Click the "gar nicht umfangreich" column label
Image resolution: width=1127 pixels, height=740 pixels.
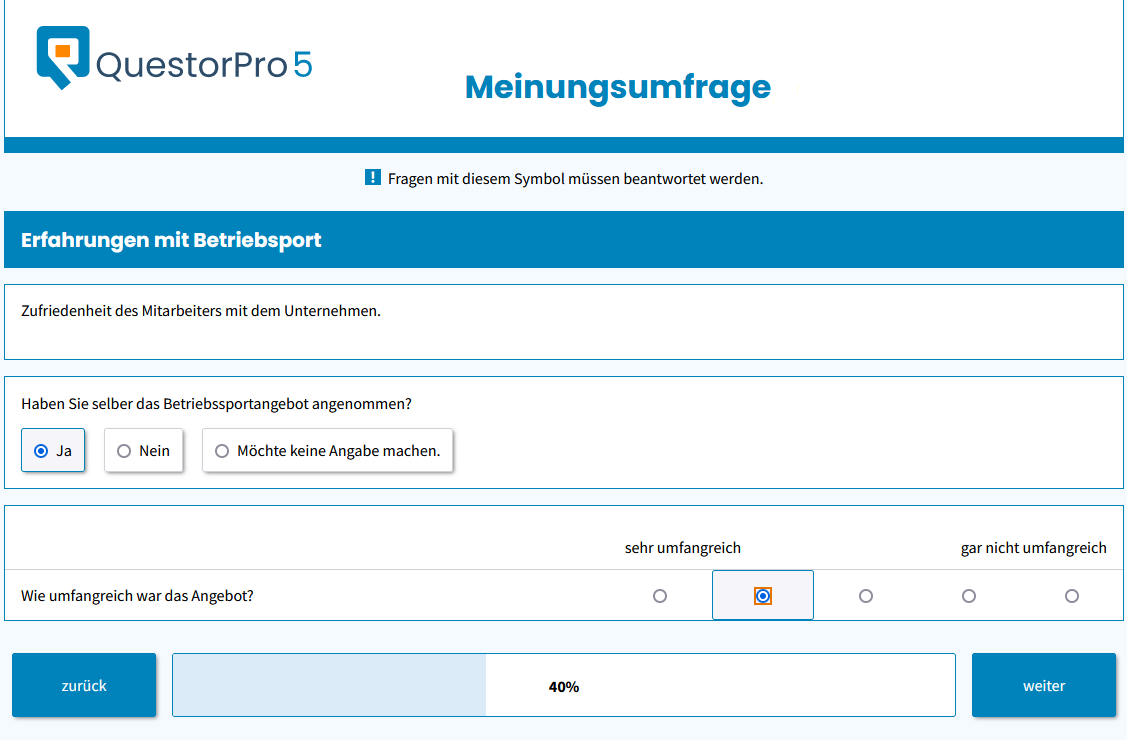tap(1033, 548)
